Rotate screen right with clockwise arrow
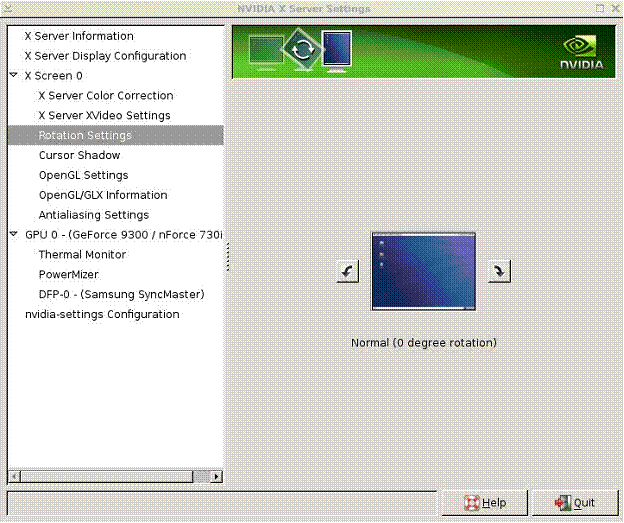Image resolution: width=624 pixels, height=523 pixels. click(499, 271)
